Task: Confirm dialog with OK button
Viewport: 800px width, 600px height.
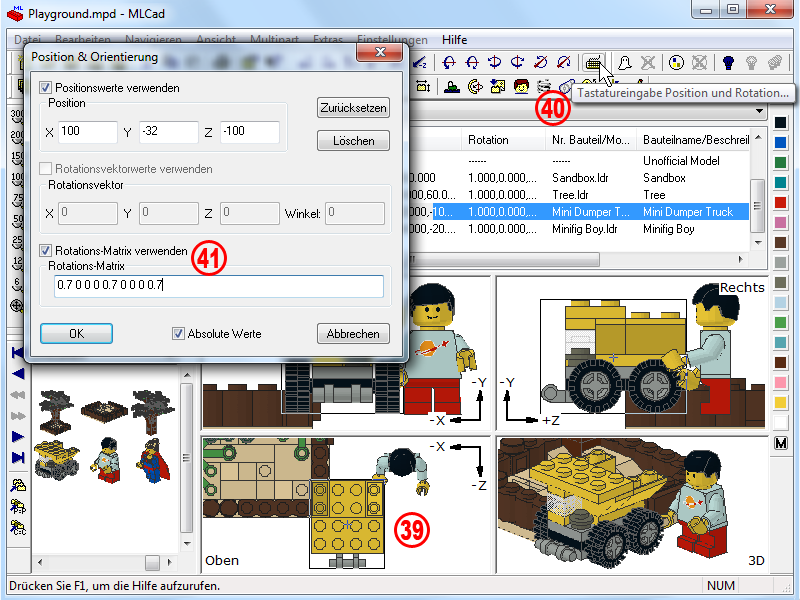Action: [77, 334]
